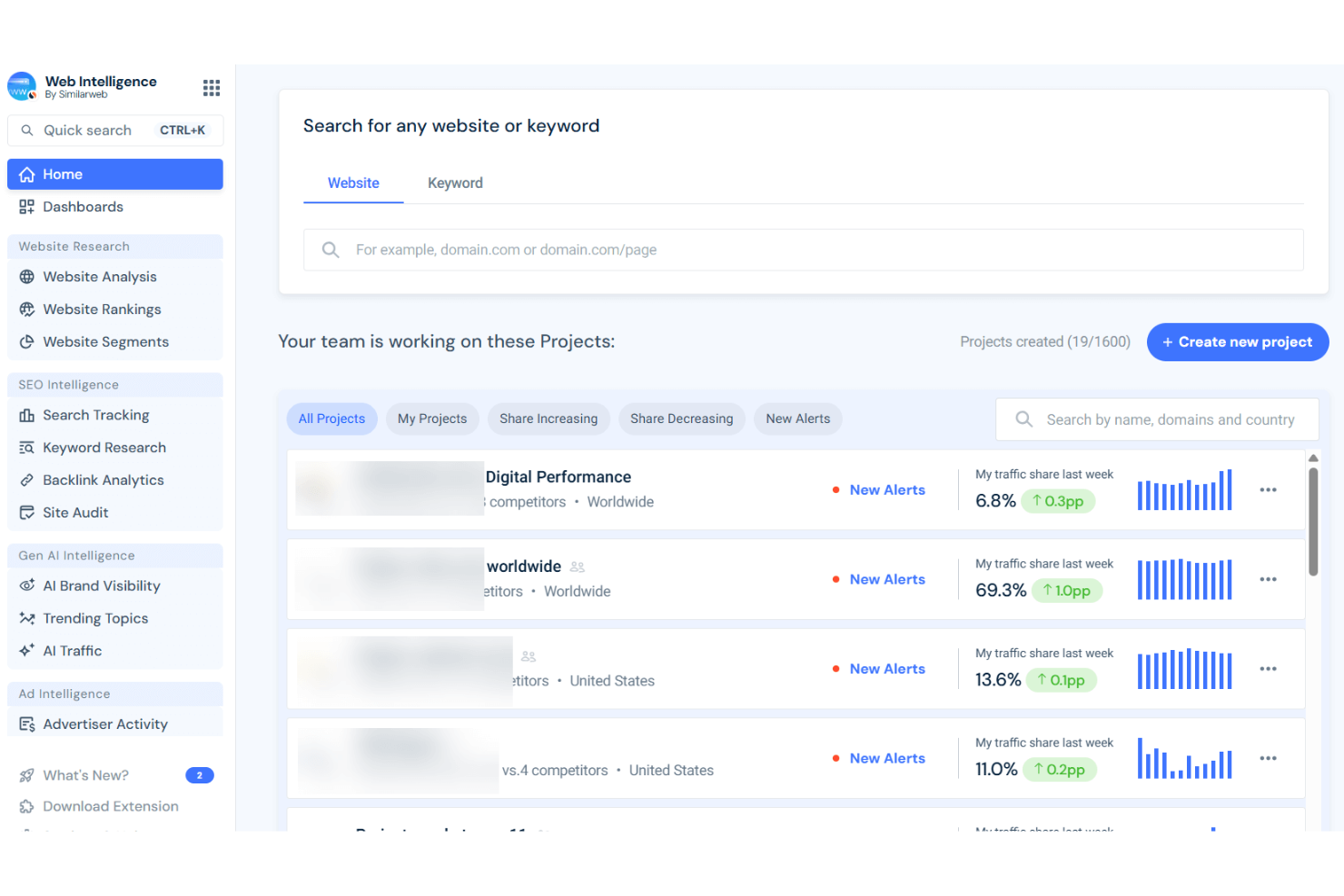
Task: Click the Create new project button
Action: coord(1237,342)
